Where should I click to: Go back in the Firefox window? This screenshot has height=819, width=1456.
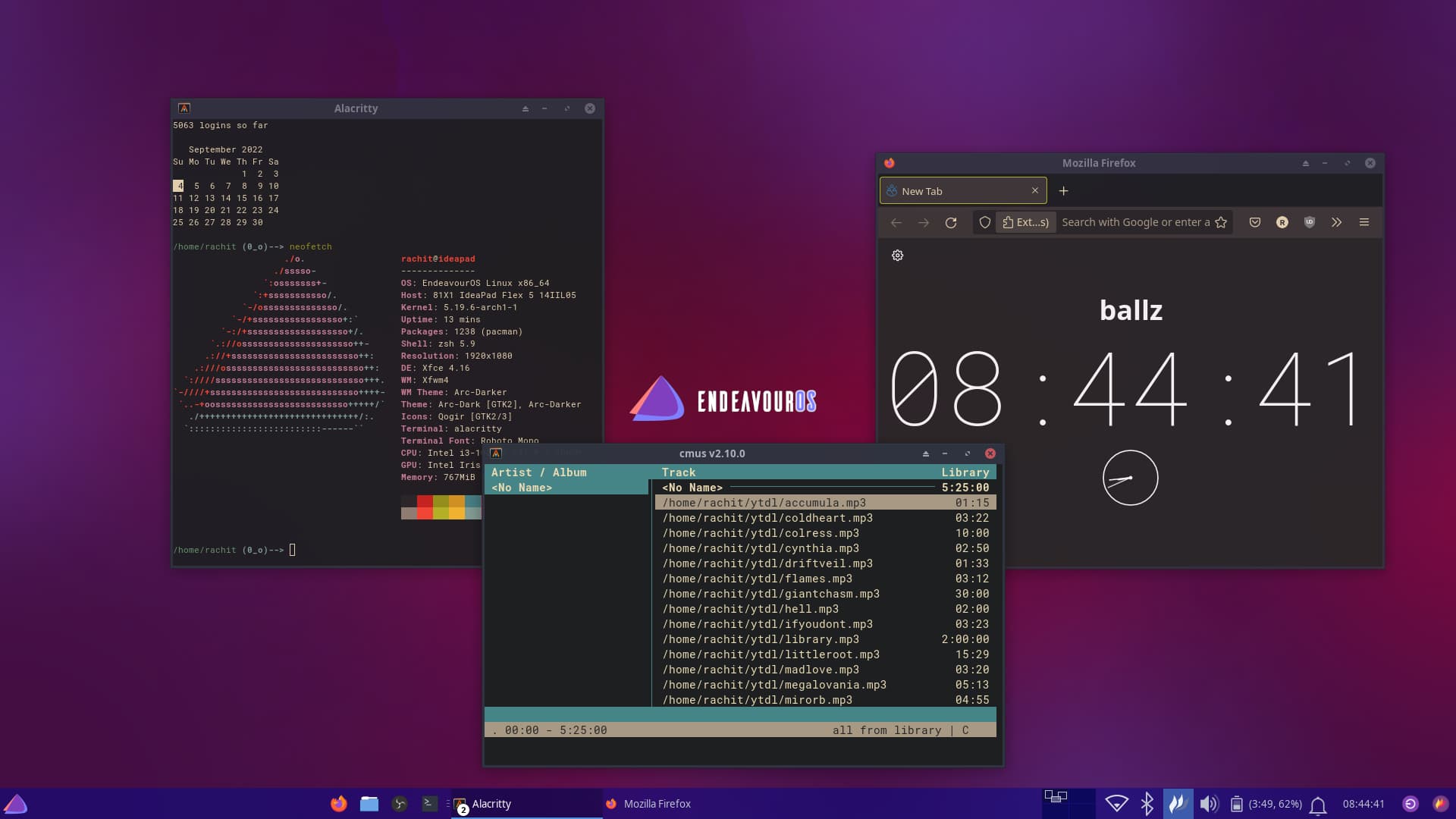coord(896,222)
